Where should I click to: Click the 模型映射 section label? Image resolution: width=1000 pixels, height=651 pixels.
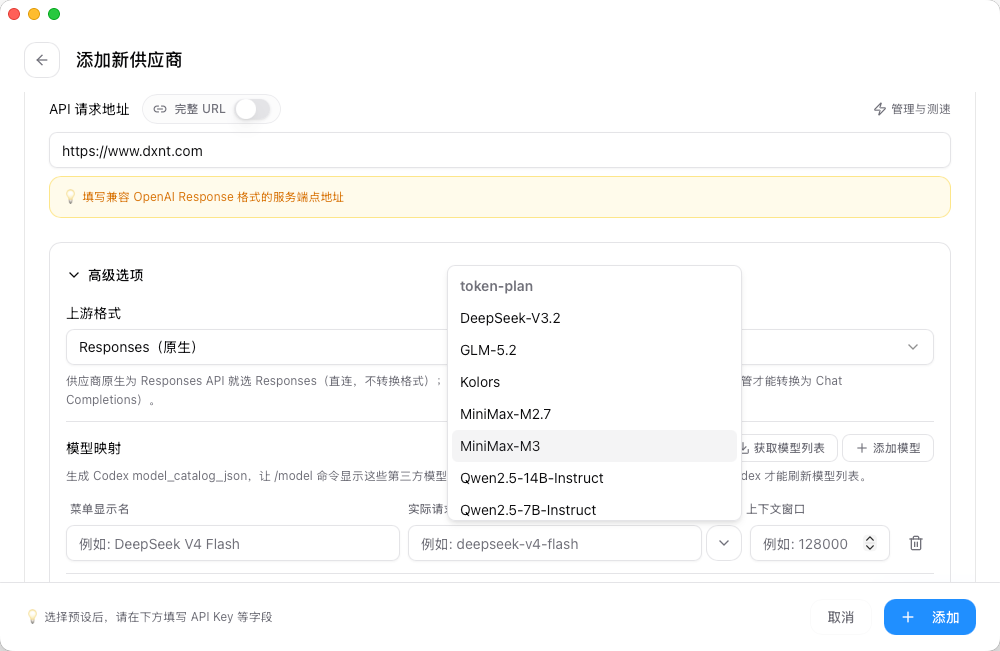coord(94,448)
